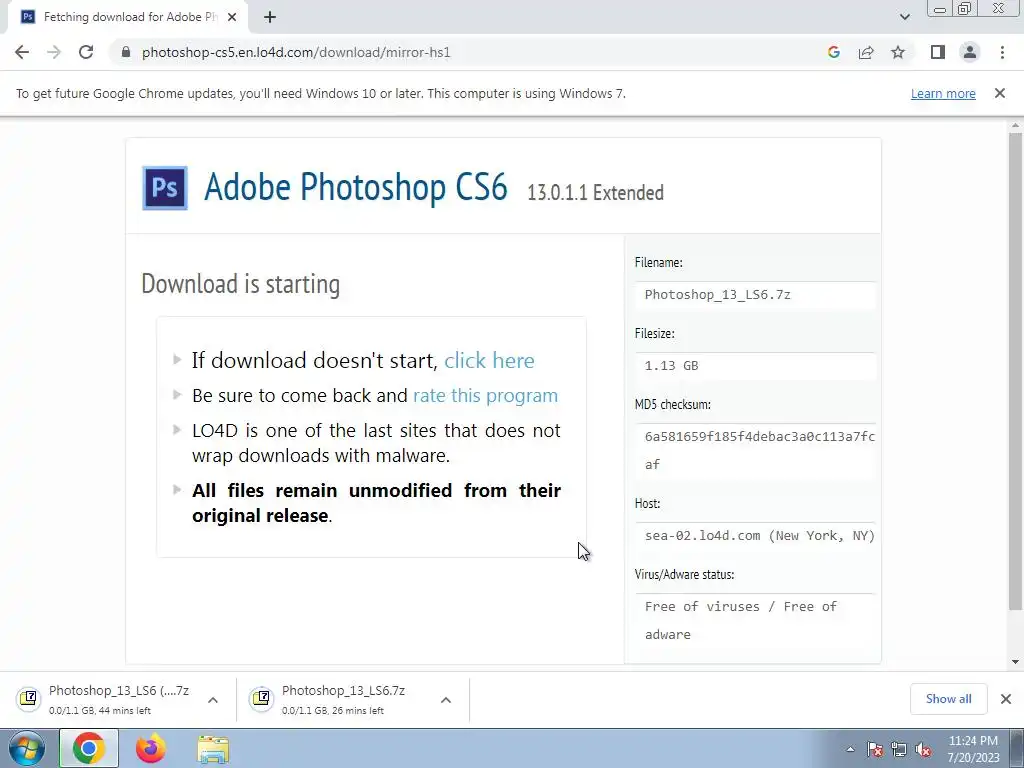This screenshot has width=1024, height=768.
Task: Click the Learn more link
Action: coord(943,93)
